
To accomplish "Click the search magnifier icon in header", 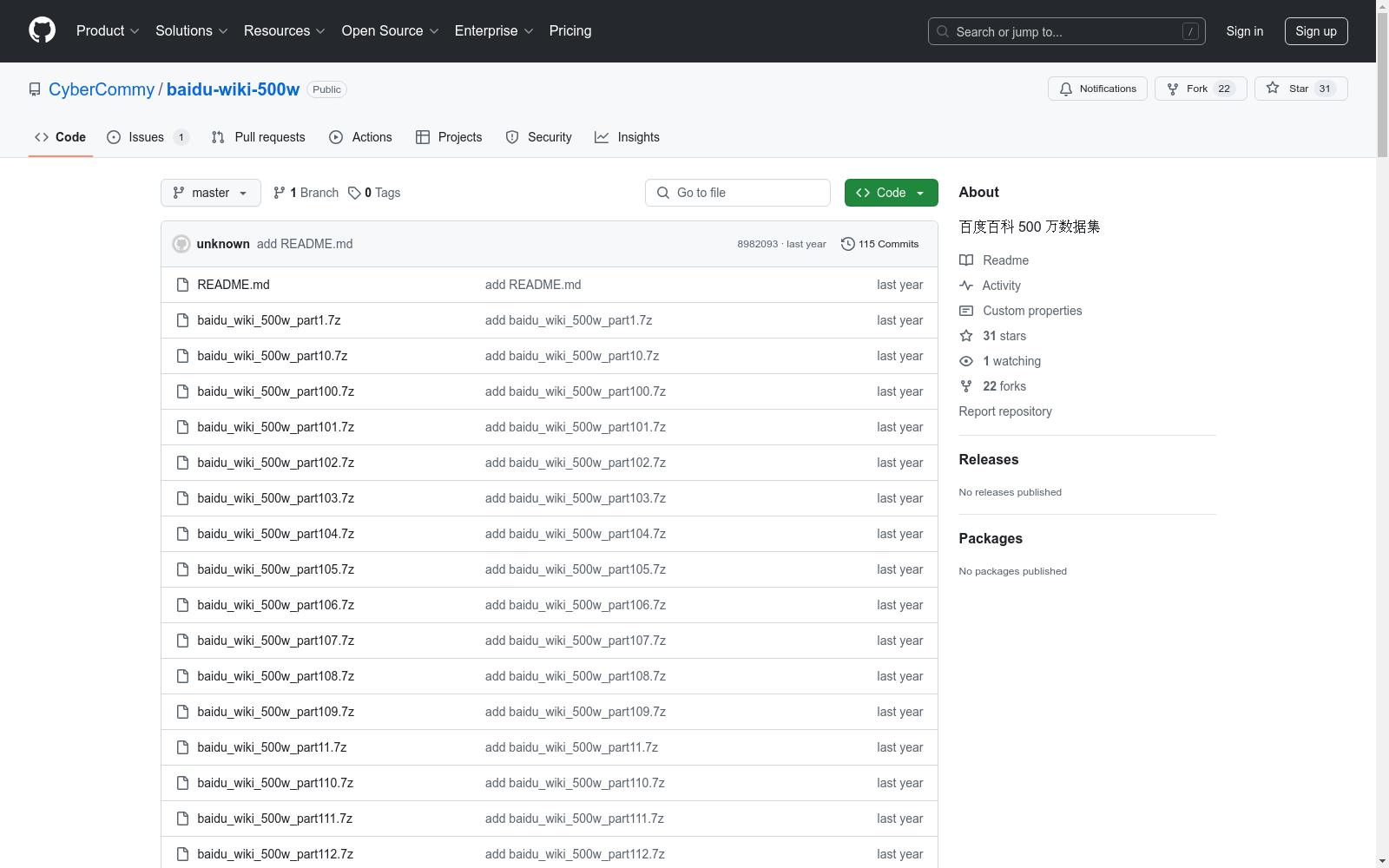I will 943,31.
